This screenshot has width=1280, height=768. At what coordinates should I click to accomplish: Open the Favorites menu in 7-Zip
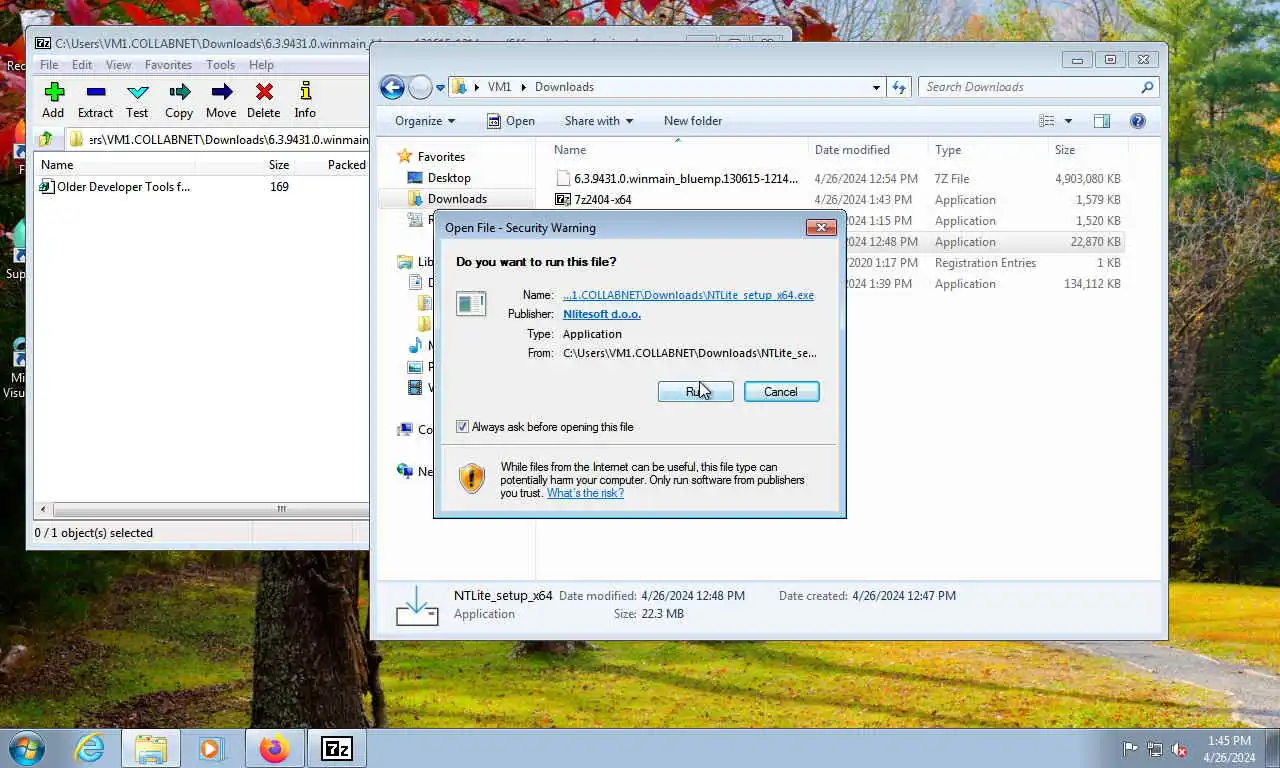(168, 65)
